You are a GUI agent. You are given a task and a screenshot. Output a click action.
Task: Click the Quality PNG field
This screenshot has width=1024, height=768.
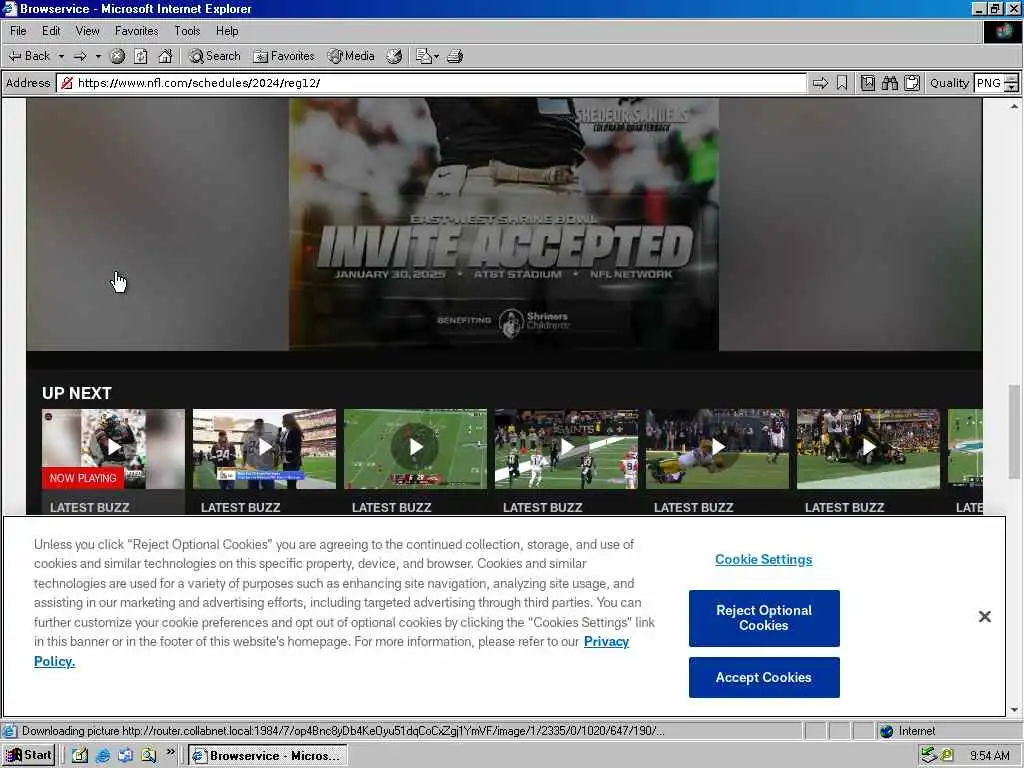pyautogui.click(x=989, y=83)
